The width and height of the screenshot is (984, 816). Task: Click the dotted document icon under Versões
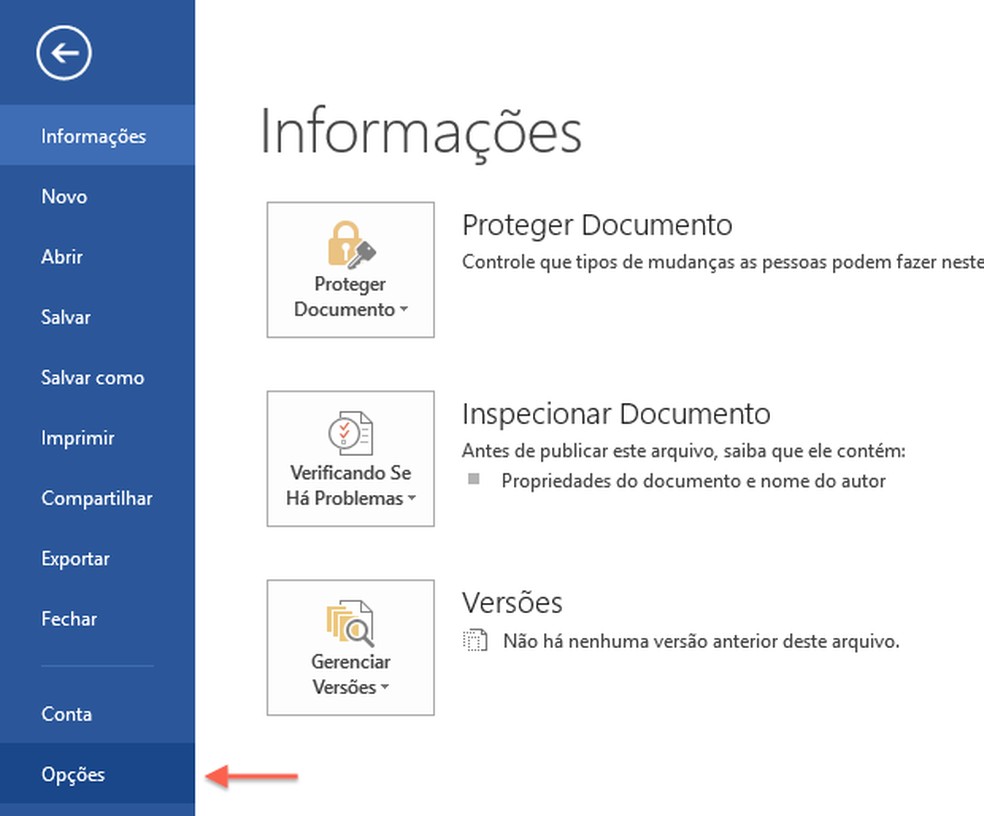[x=475, y=640]
